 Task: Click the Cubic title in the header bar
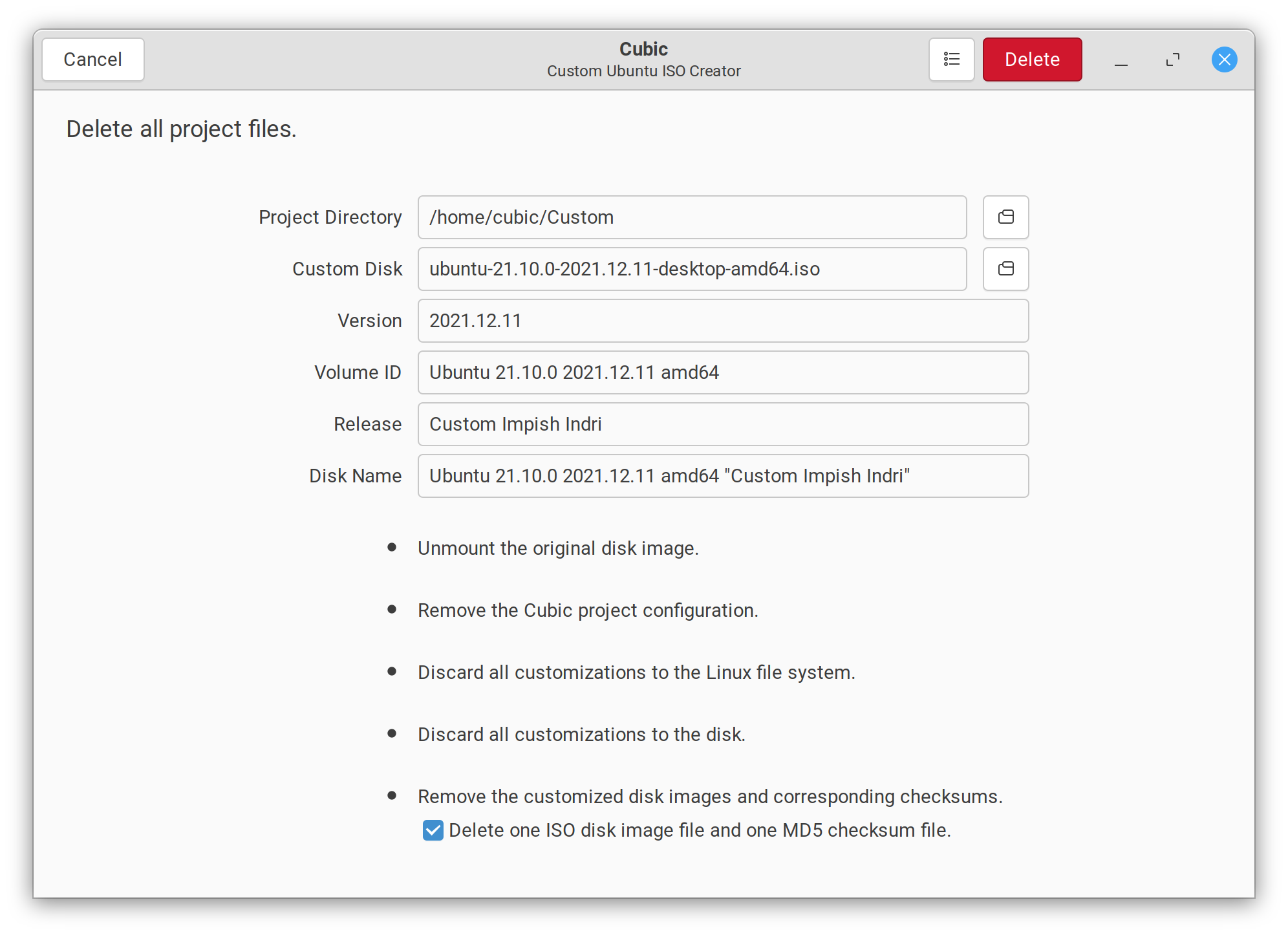[643, 48]
